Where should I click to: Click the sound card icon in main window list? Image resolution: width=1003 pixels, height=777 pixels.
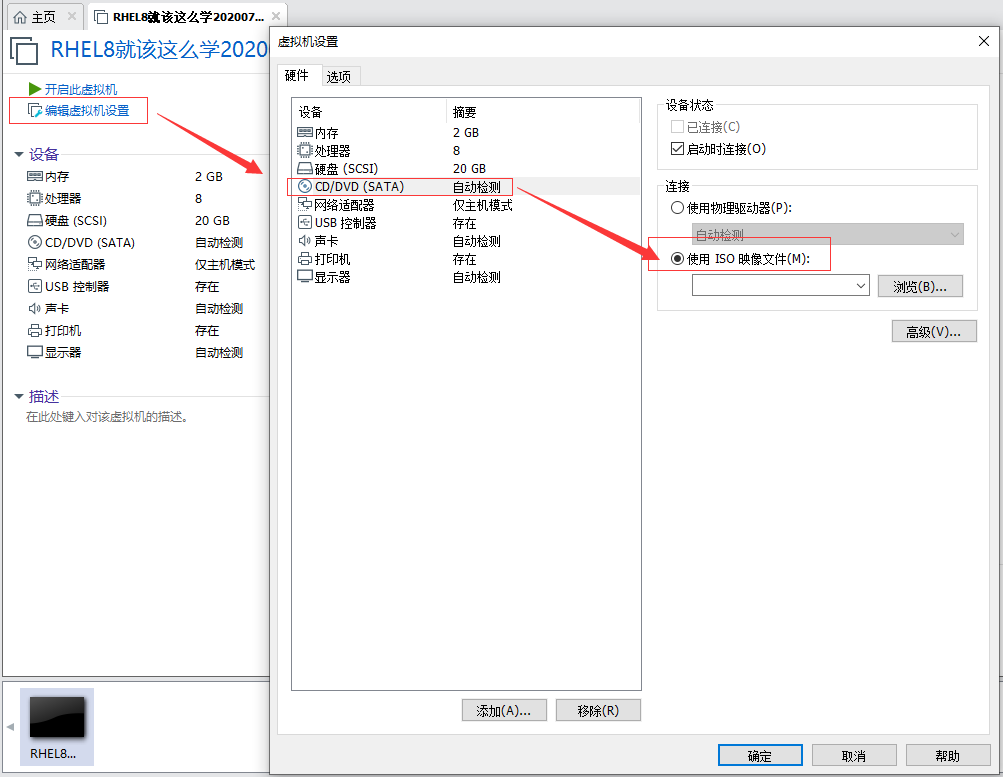35,308
